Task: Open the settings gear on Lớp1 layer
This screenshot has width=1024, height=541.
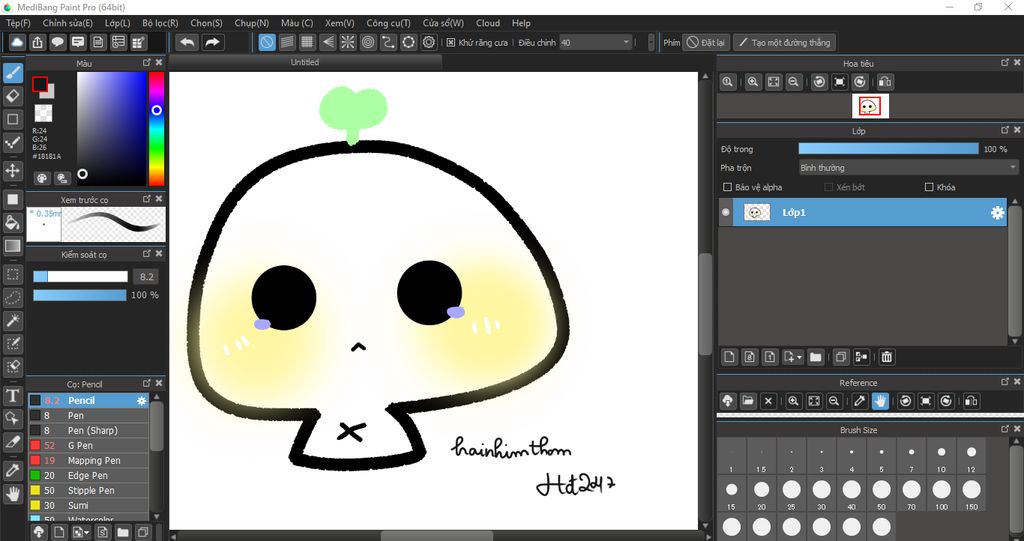Action: point(996,213)
